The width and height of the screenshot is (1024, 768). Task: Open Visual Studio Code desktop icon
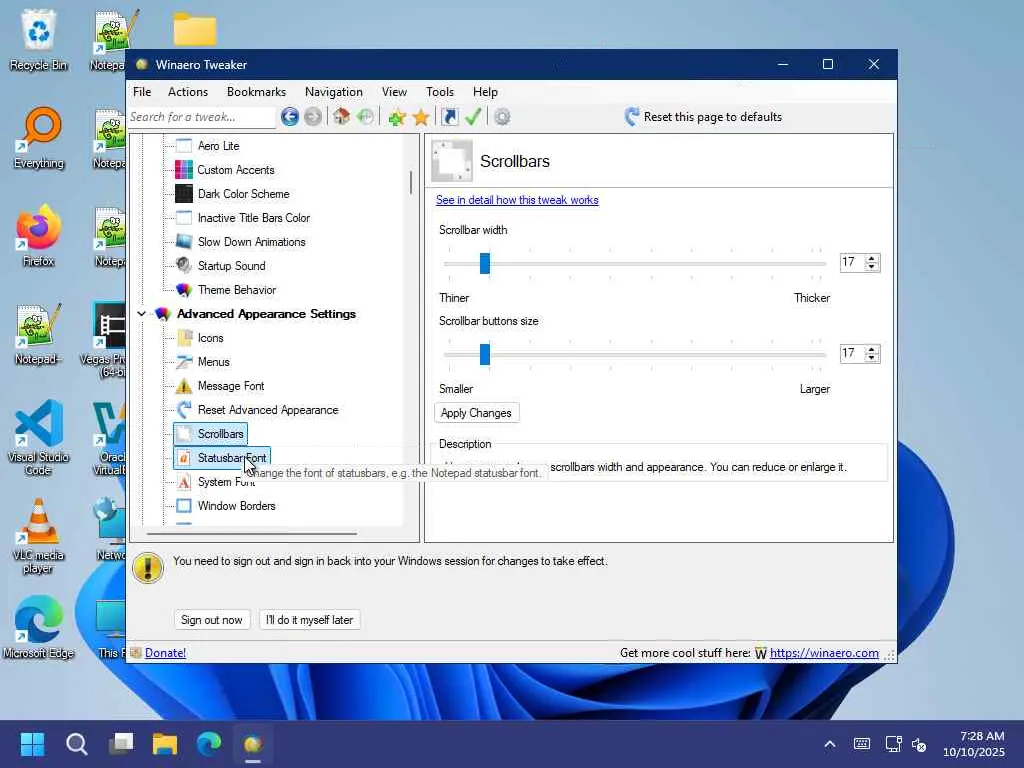tap(39, 436)
